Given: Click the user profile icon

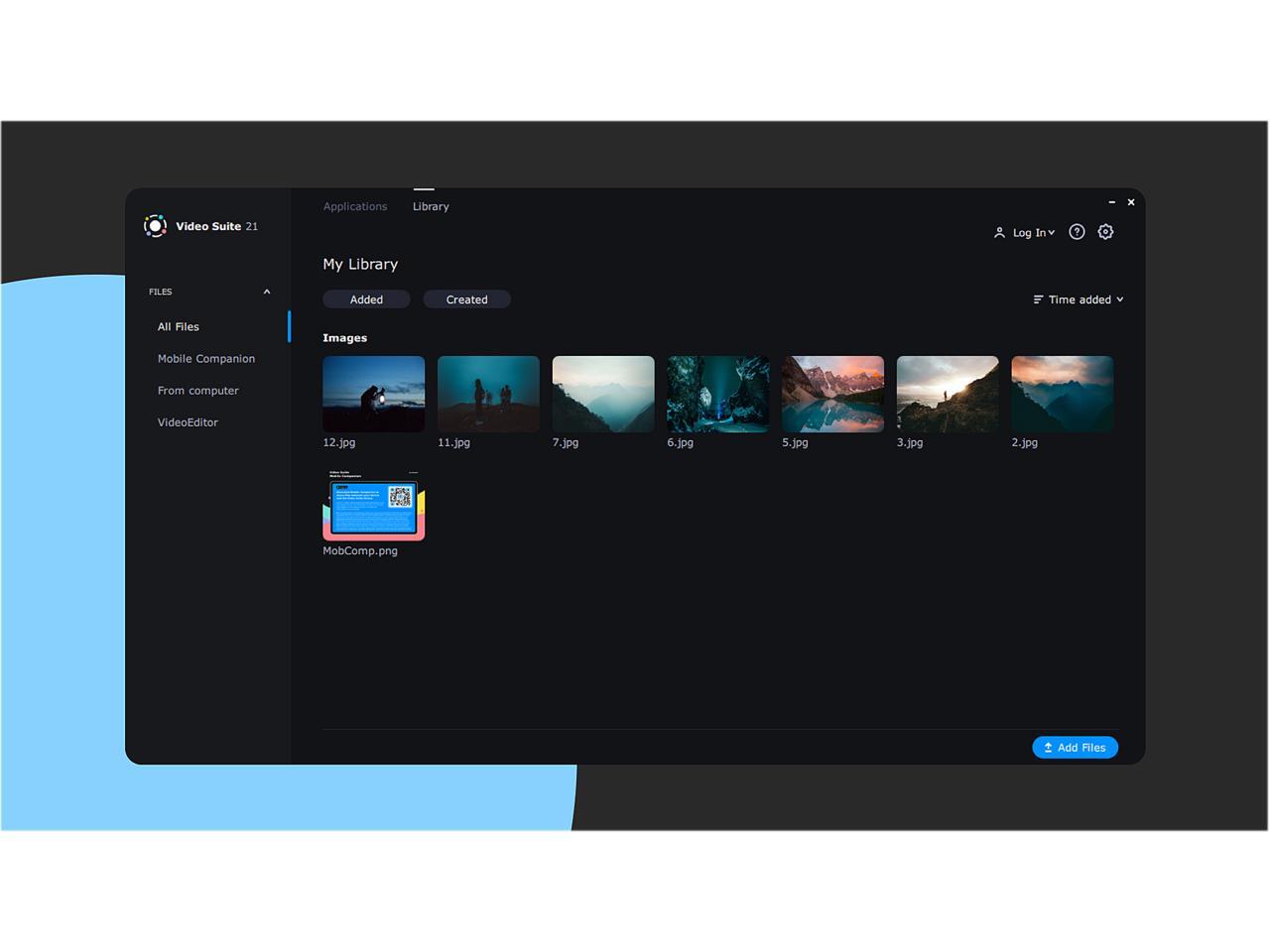Looking at the screenshot, I should point(999,233).
